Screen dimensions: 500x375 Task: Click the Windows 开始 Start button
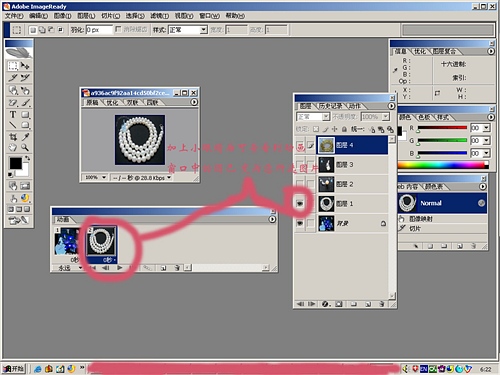(14, 368)
